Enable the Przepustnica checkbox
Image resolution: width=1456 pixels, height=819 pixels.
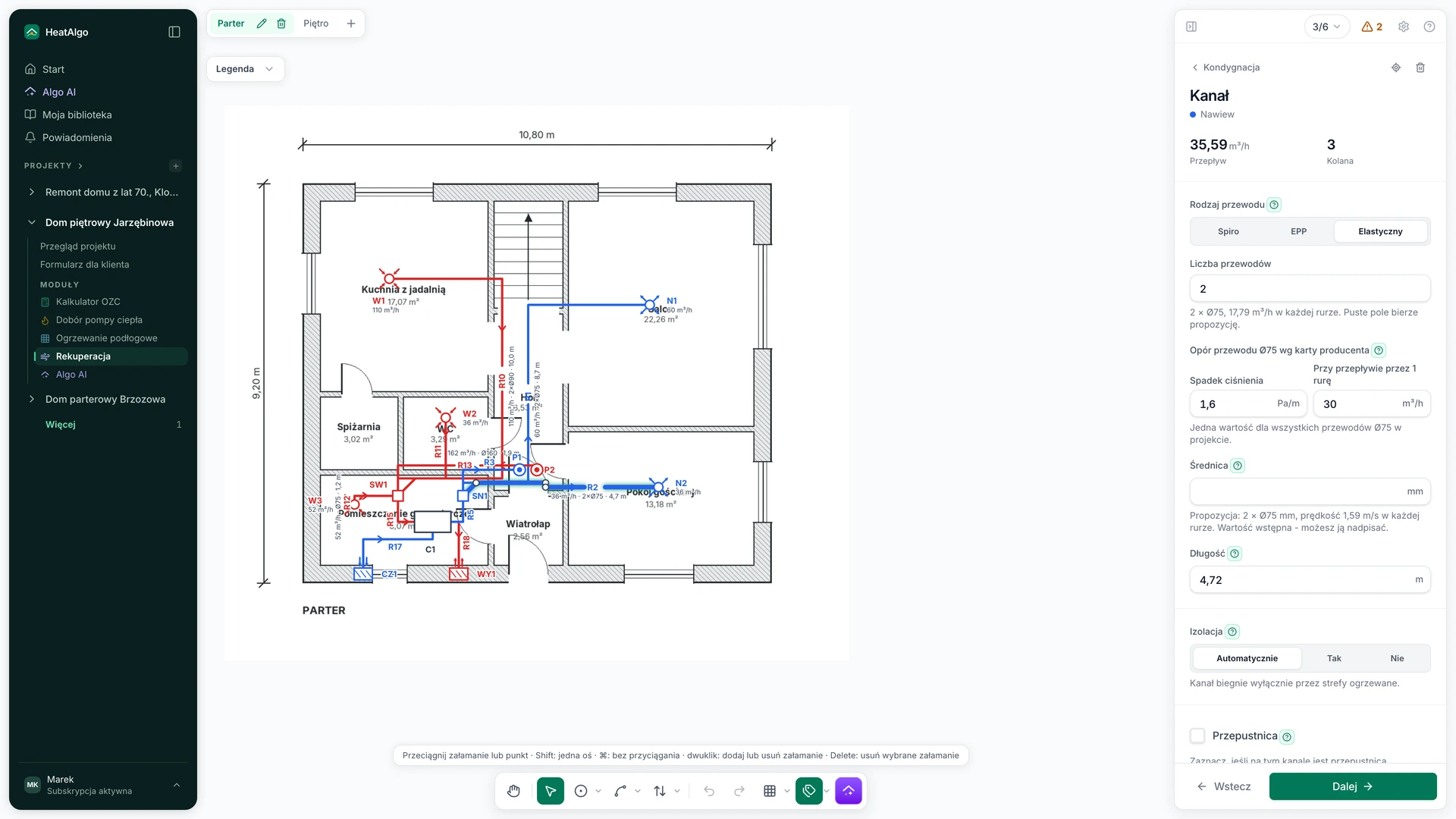(x=1197, y=736)
